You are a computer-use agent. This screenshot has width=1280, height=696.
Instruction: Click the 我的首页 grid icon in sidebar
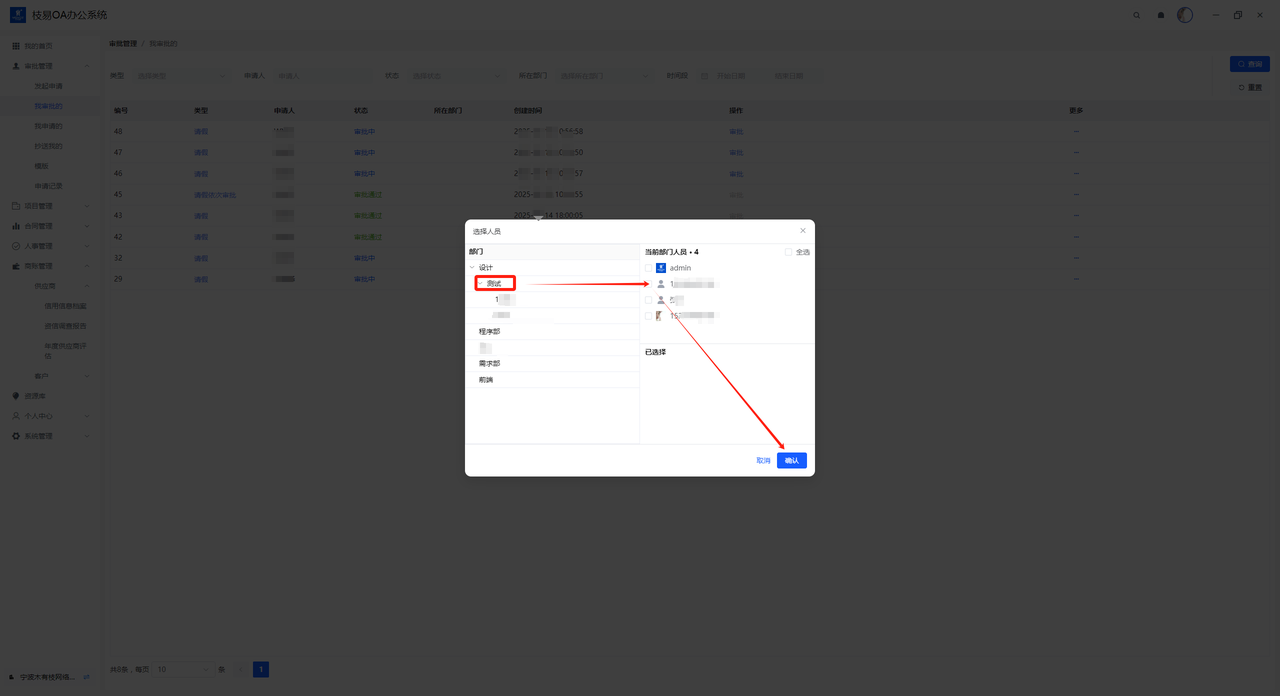(x=16, y=46)
